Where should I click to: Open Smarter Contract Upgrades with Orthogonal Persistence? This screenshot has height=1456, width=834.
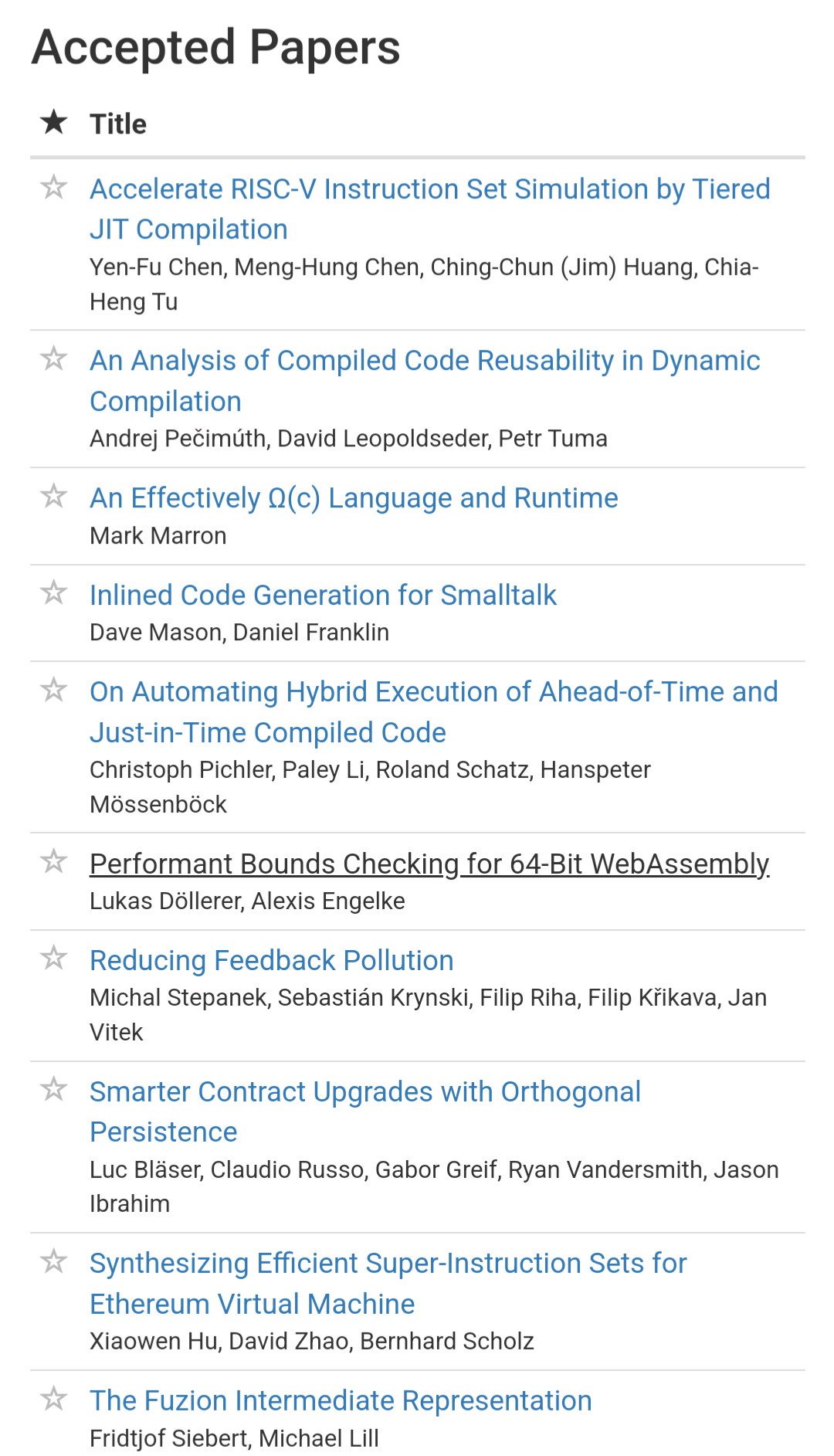tap(365, 1112)
